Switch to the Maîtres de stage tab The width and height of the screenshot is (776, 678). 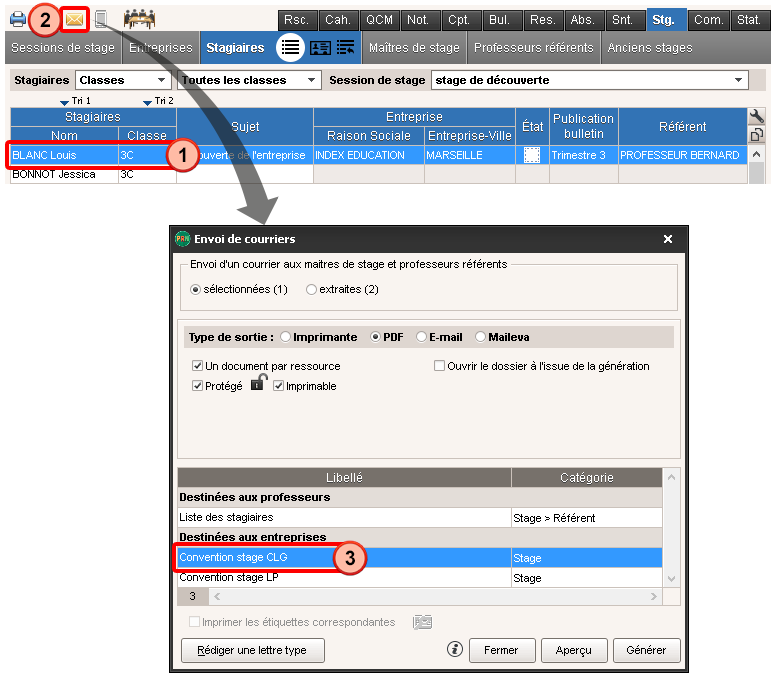414,47
